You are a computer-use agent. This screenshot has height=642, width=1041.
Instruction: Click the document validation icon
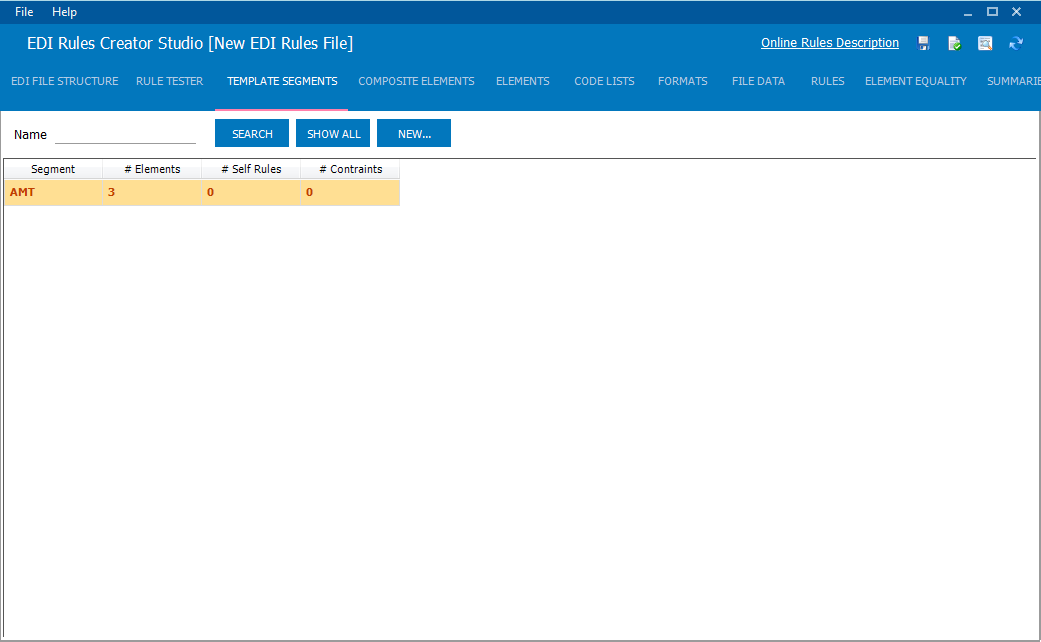(x=954, y=43)
